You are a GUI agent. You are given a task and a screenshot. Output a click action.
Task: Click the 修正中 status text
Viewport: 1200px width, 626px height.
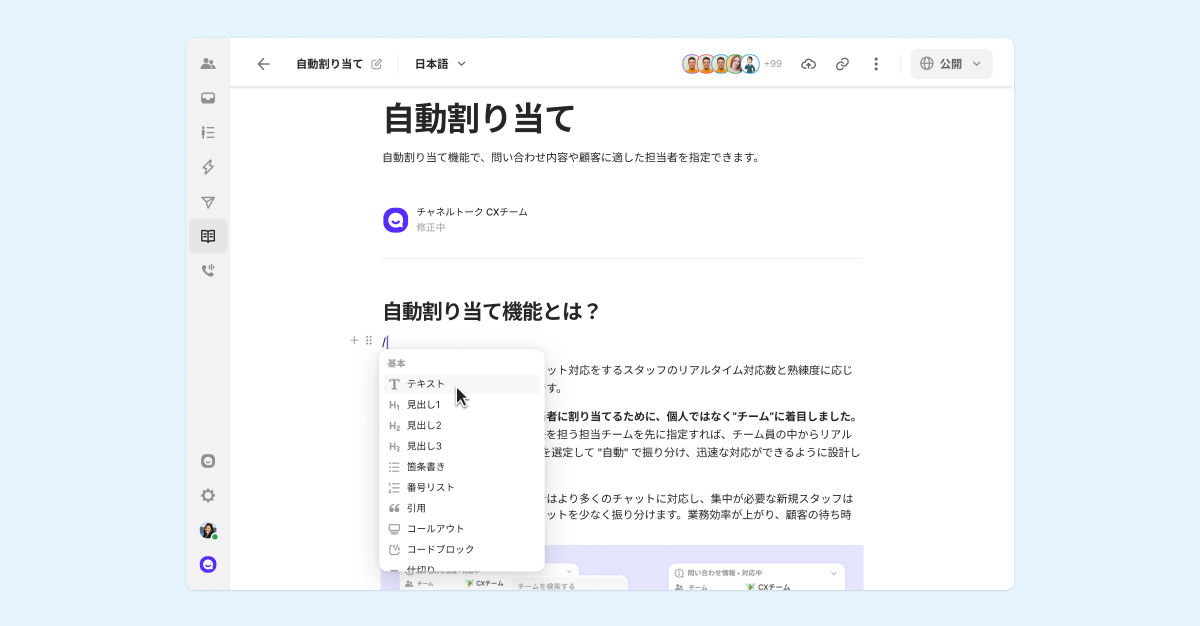431,228
